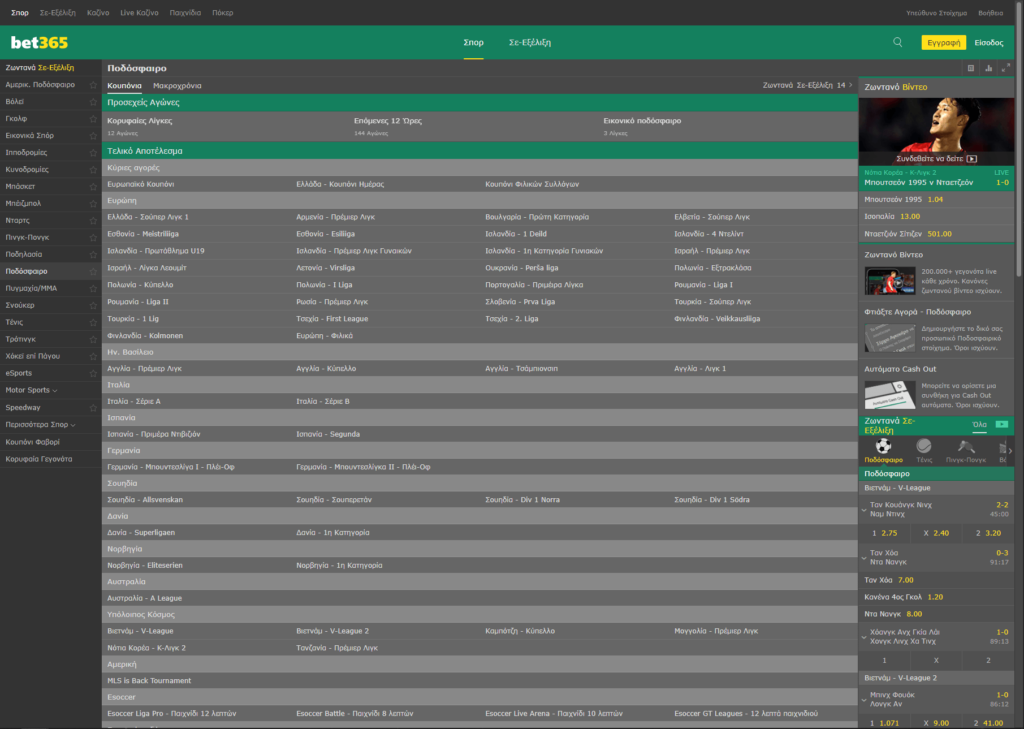The height and width of the screenshot is (729, 1024).
Task: Star the Βόλεϊ sport in sidebar
Action: click(x=93, y=102)
